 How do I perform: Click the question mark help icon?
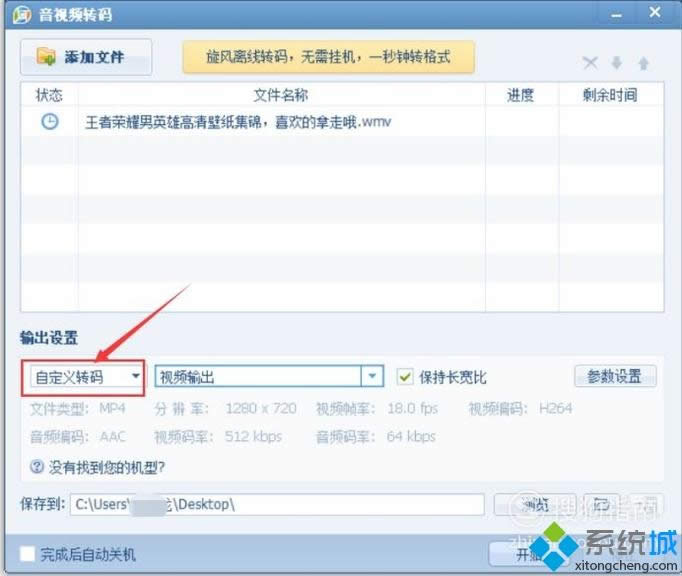click(37, 467)
